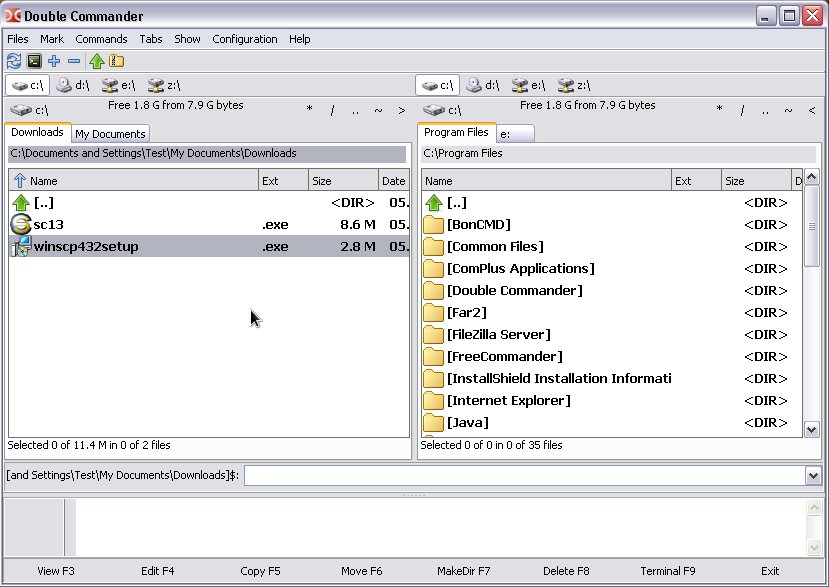Open right panel drive list c:\ button
Screen dimensions: 829x587
(x=442, y=110)
